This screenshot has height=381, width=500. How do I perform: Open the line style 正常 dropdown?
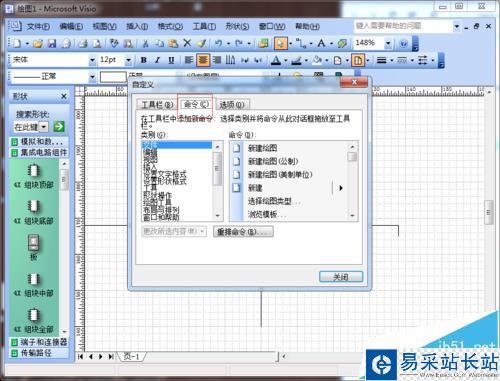point(92,77)
